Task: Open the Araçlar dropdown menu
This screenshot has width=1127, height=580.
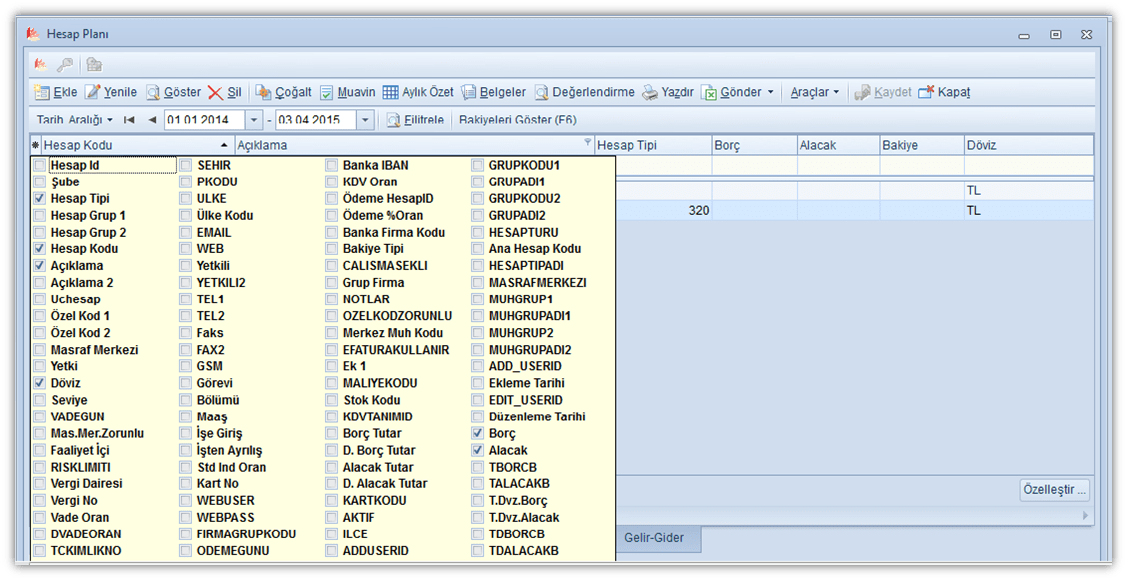Action: pyautogui.click(x=815, y=92)
